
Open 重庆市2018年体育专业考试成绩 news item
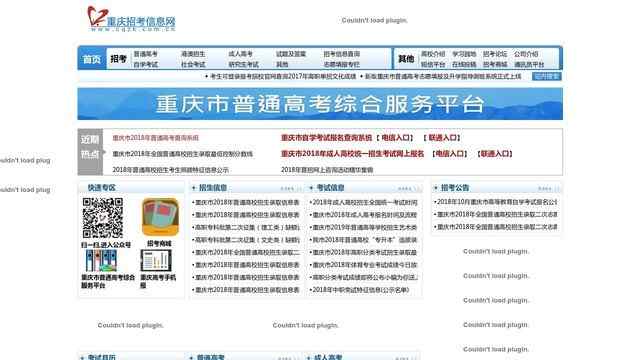click(x=364, y=265)
